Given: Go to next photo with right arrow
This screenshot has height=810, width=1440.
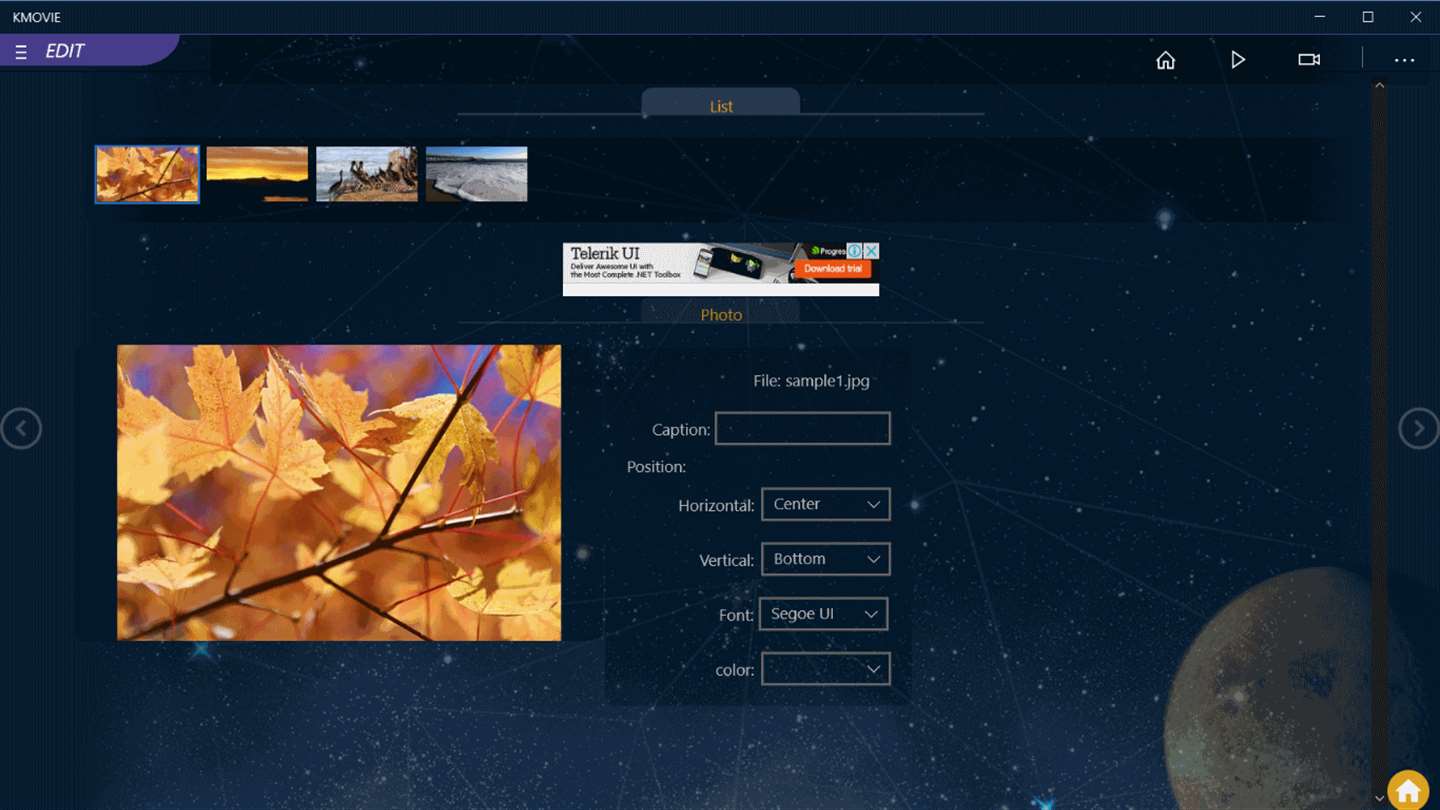Looking at the screenshot, I should [1418, 428].
